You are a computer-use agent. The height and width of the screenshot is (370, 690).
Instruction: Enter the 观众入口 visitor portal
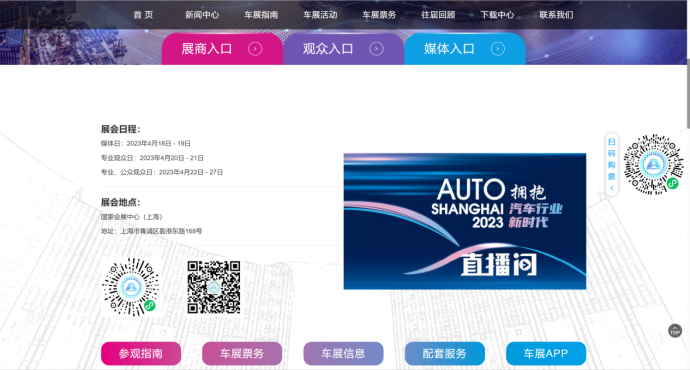click(x=343, y=49)
